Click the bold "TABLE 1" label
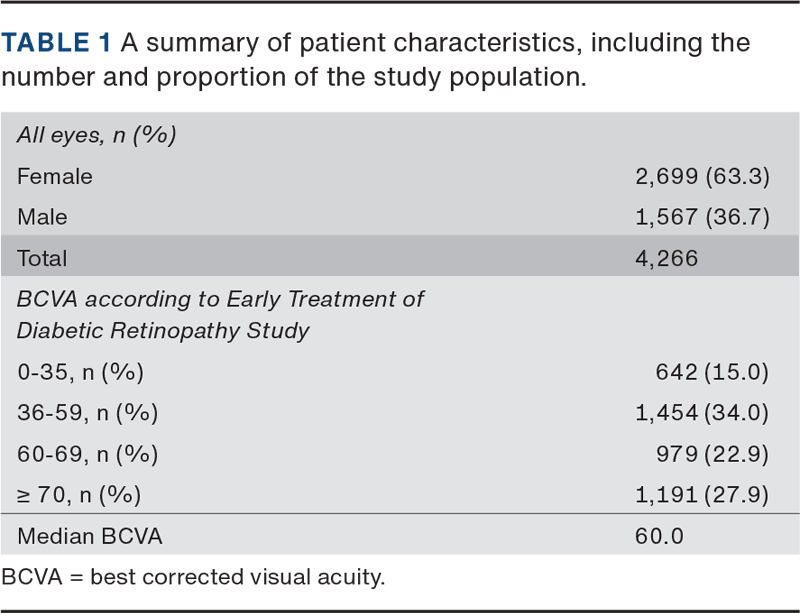 click(x=56, y=43)
